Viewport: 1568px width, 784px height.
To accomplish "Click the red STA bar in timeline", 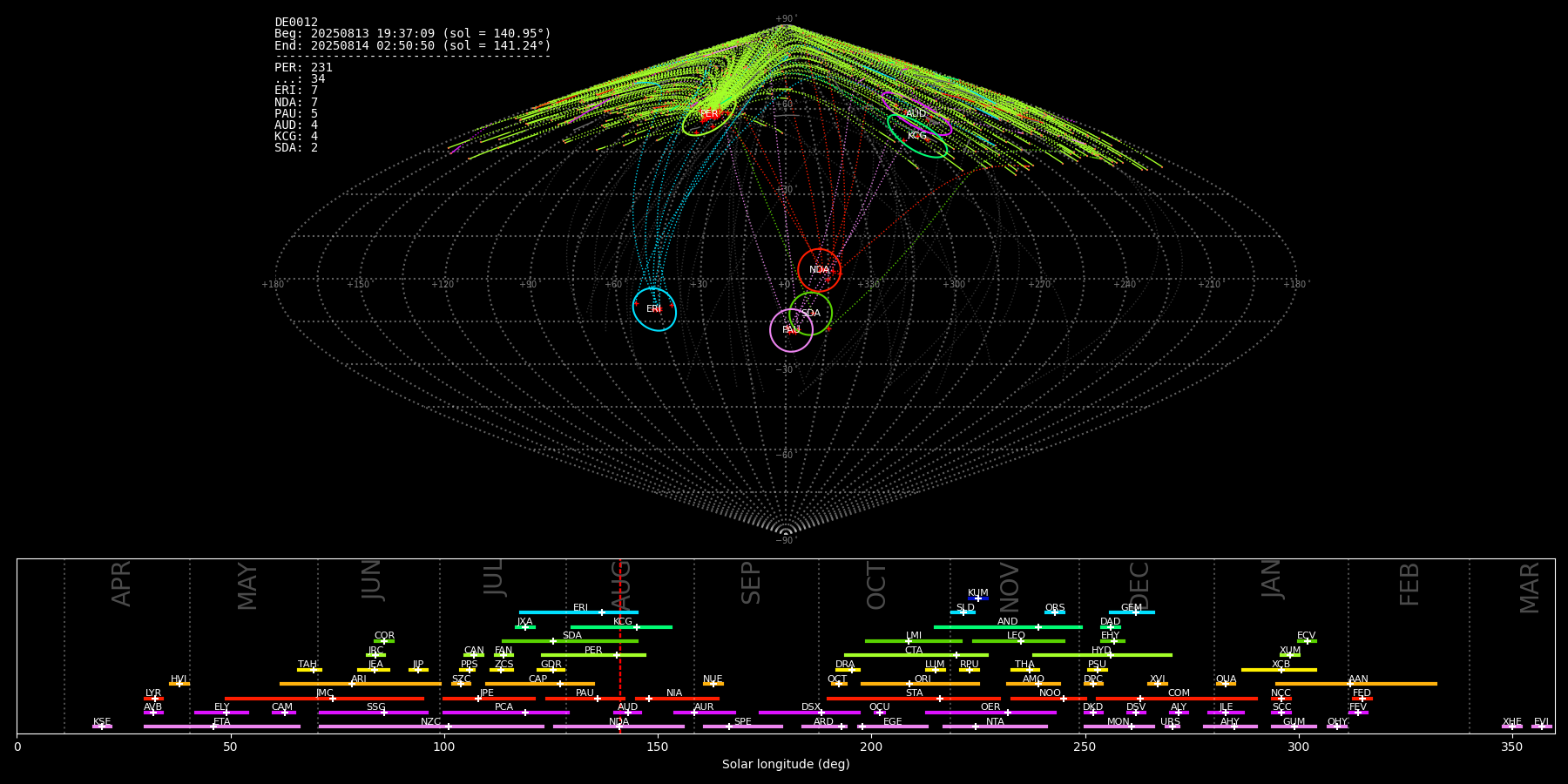I will coord(914,698).
